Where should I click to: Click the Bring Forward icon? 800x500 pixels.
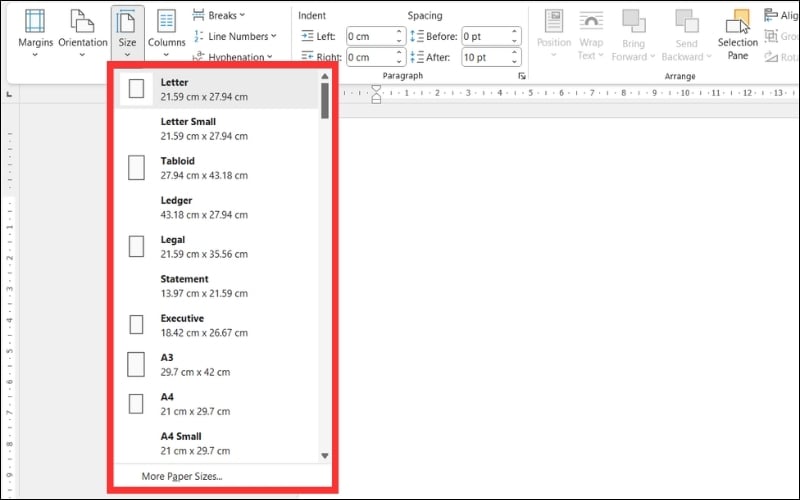coord(634,21)
